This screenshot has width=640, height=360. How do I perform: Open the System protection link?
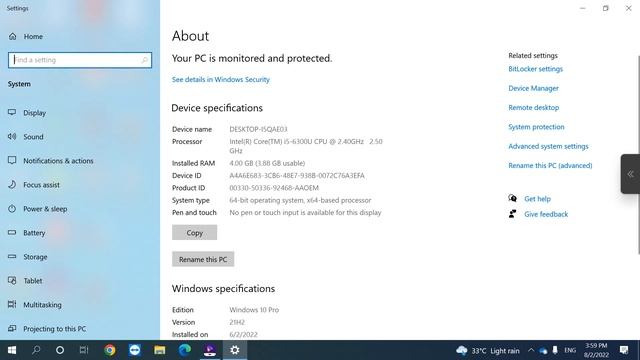click(536, 127)
